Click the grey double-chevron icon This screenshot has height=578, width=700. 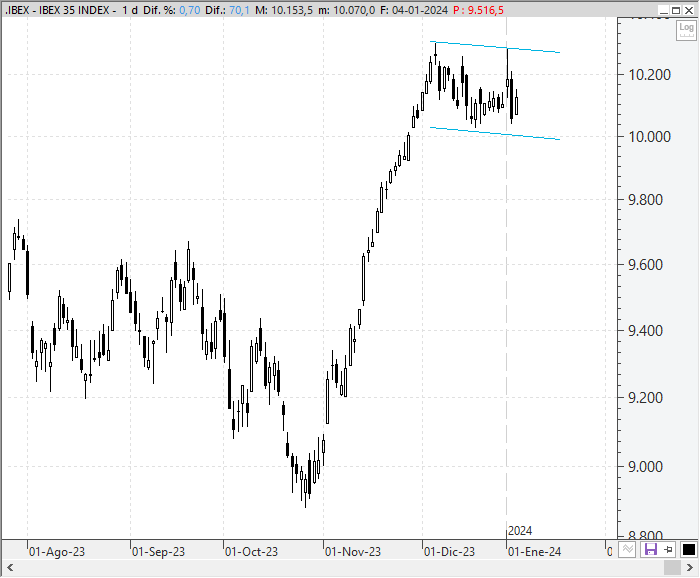(x=628, y=549)
